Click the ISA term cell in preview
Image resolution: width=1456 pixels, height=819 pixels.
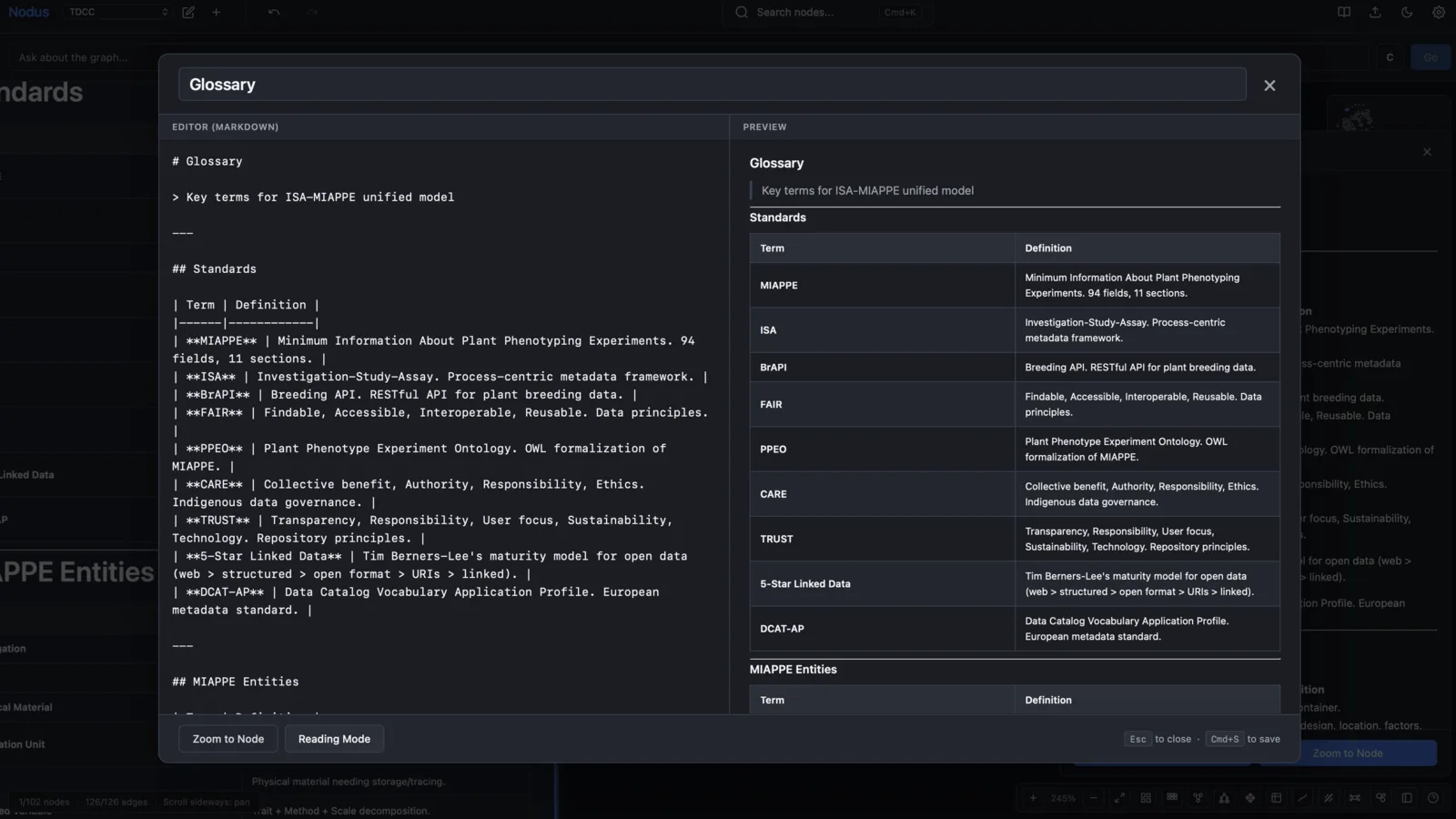[882, 330]
